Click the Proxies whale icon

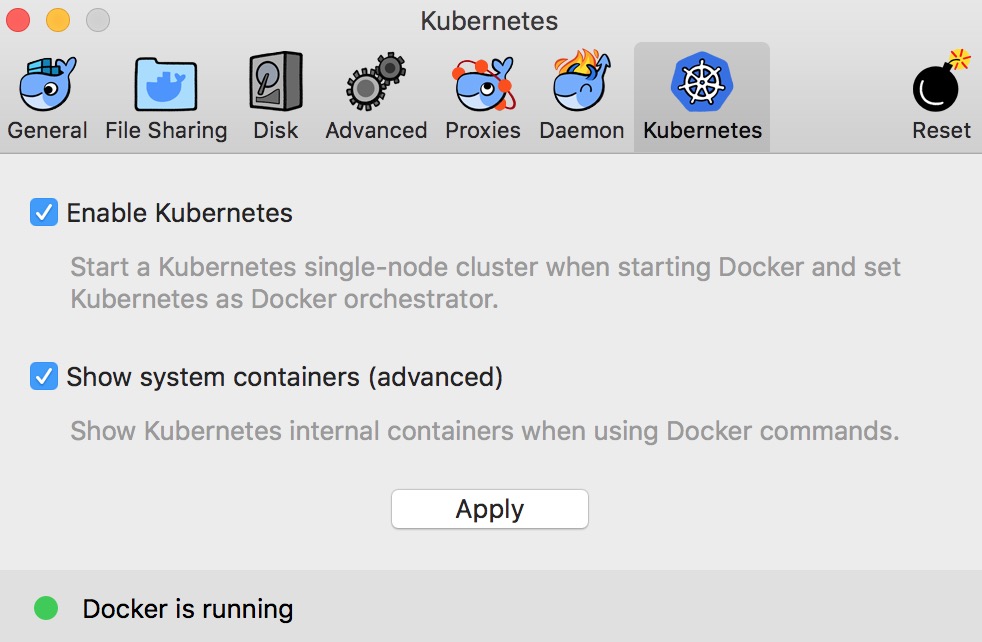483,84
